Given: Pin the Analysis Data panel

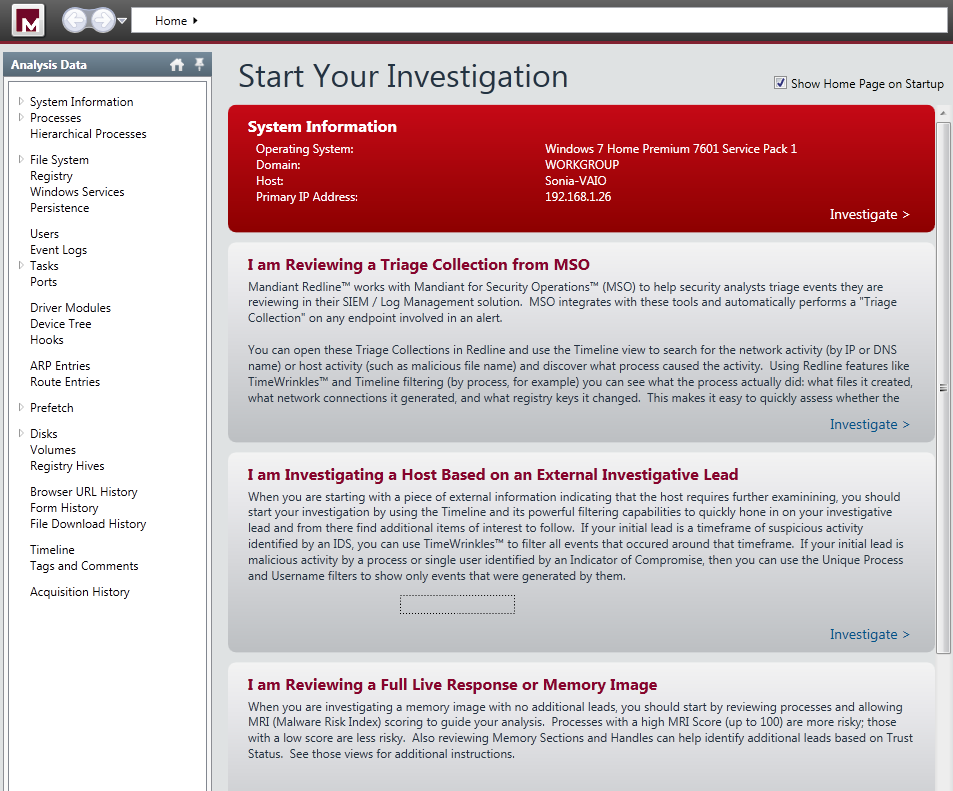Looking at the screenshot, I should (199, 65).
